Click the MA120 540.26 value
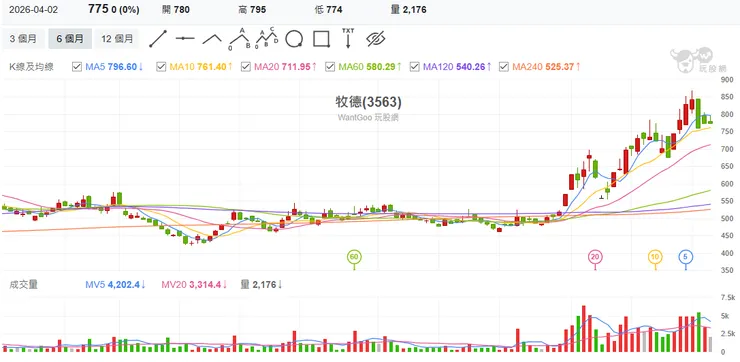 457,67
